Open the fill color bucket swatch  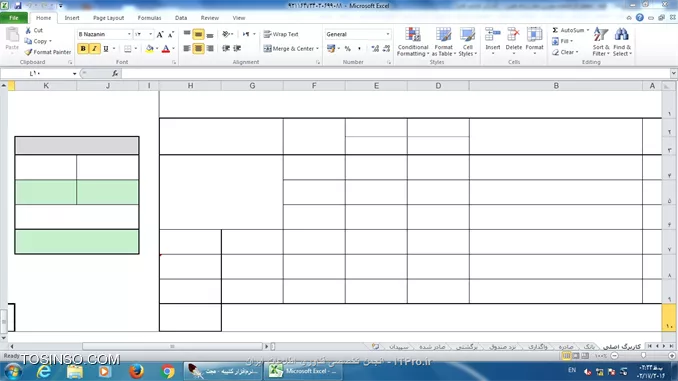pyautogui.click(x=150, y=48)
